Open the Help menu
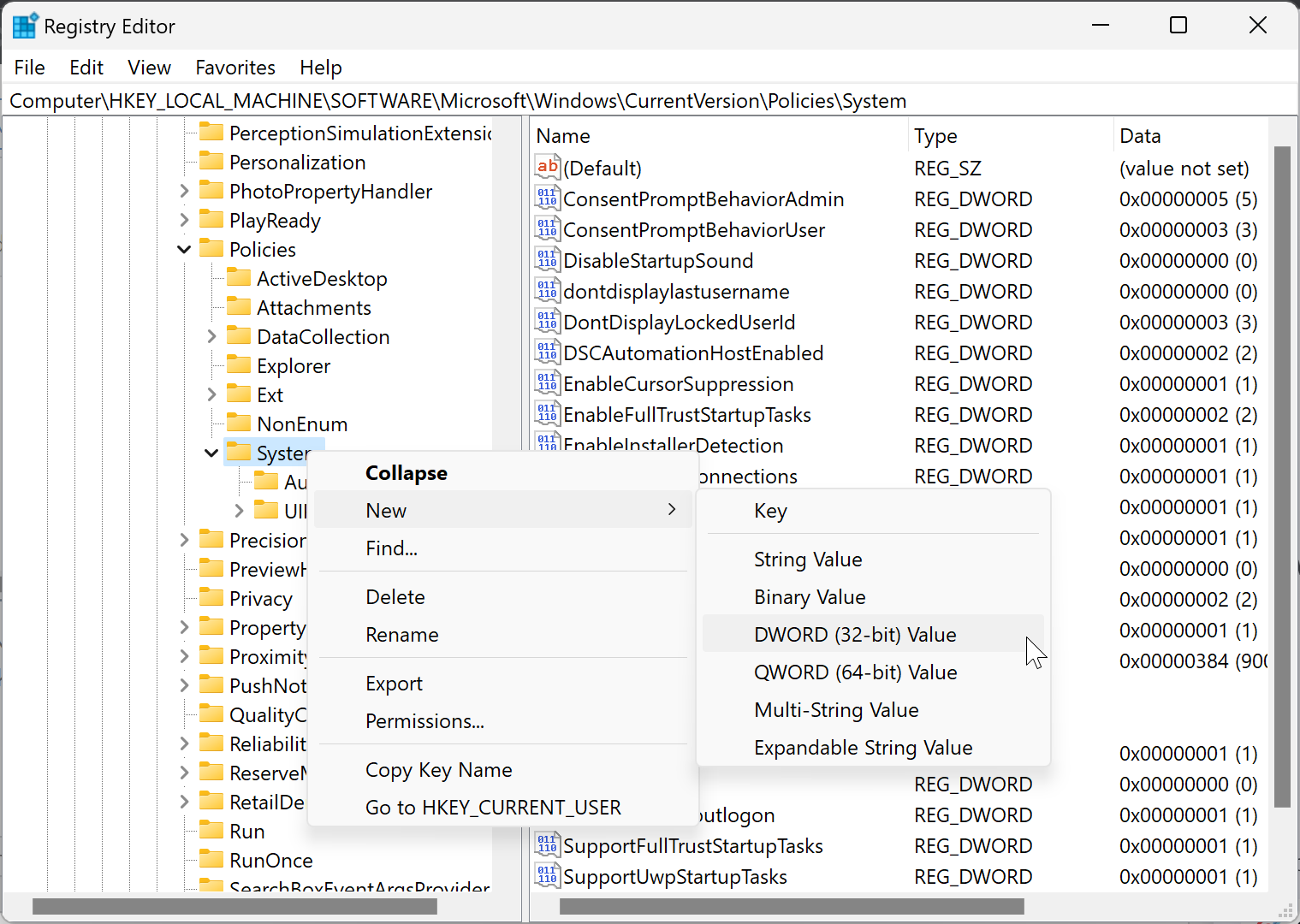The width and height of the screenshot is (1300, 924). 321,68
